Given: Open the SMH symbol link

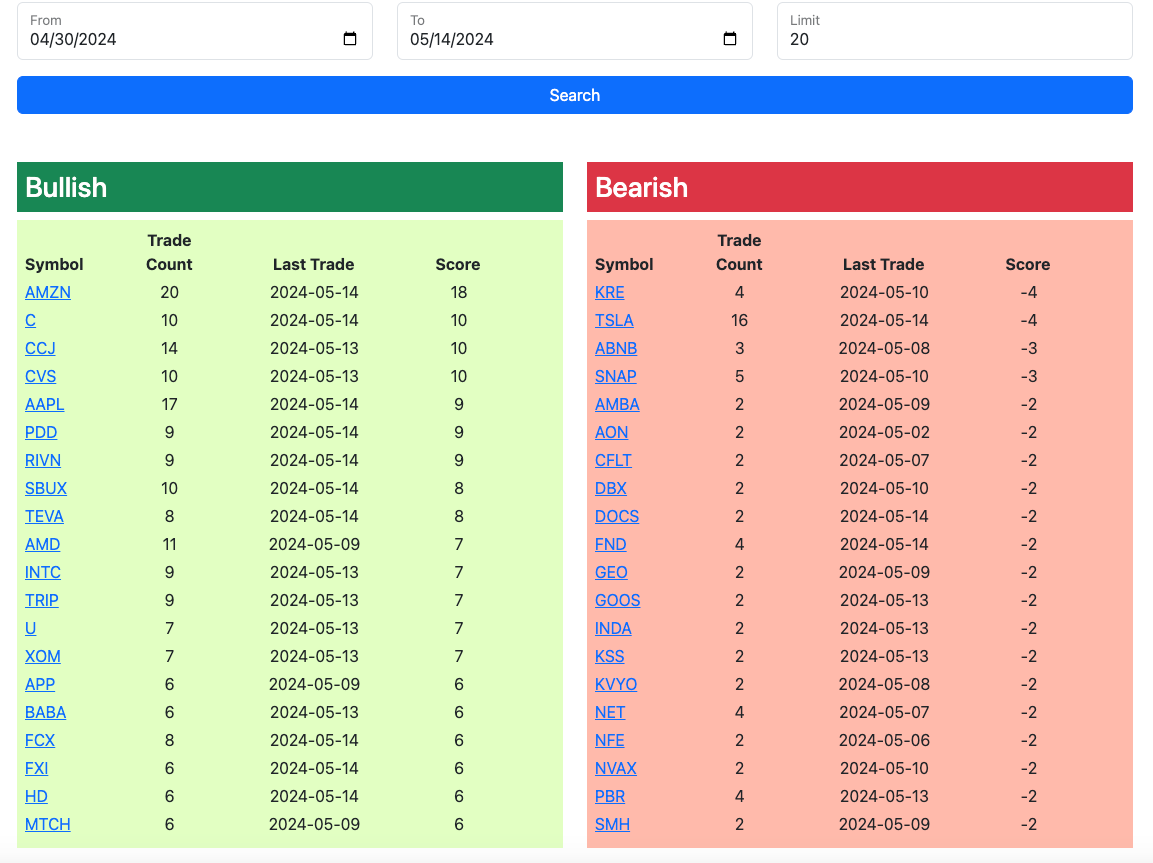Looking at the screenshot, I should click(x=613, y=824).
